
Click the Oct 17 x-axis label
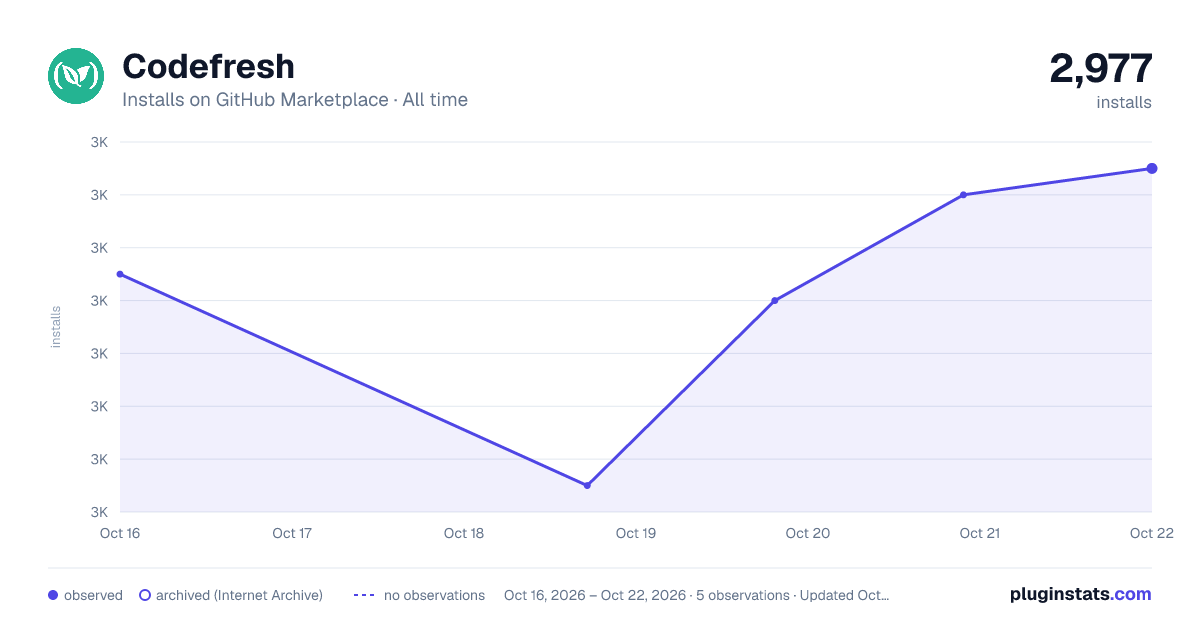click(292, 533)
